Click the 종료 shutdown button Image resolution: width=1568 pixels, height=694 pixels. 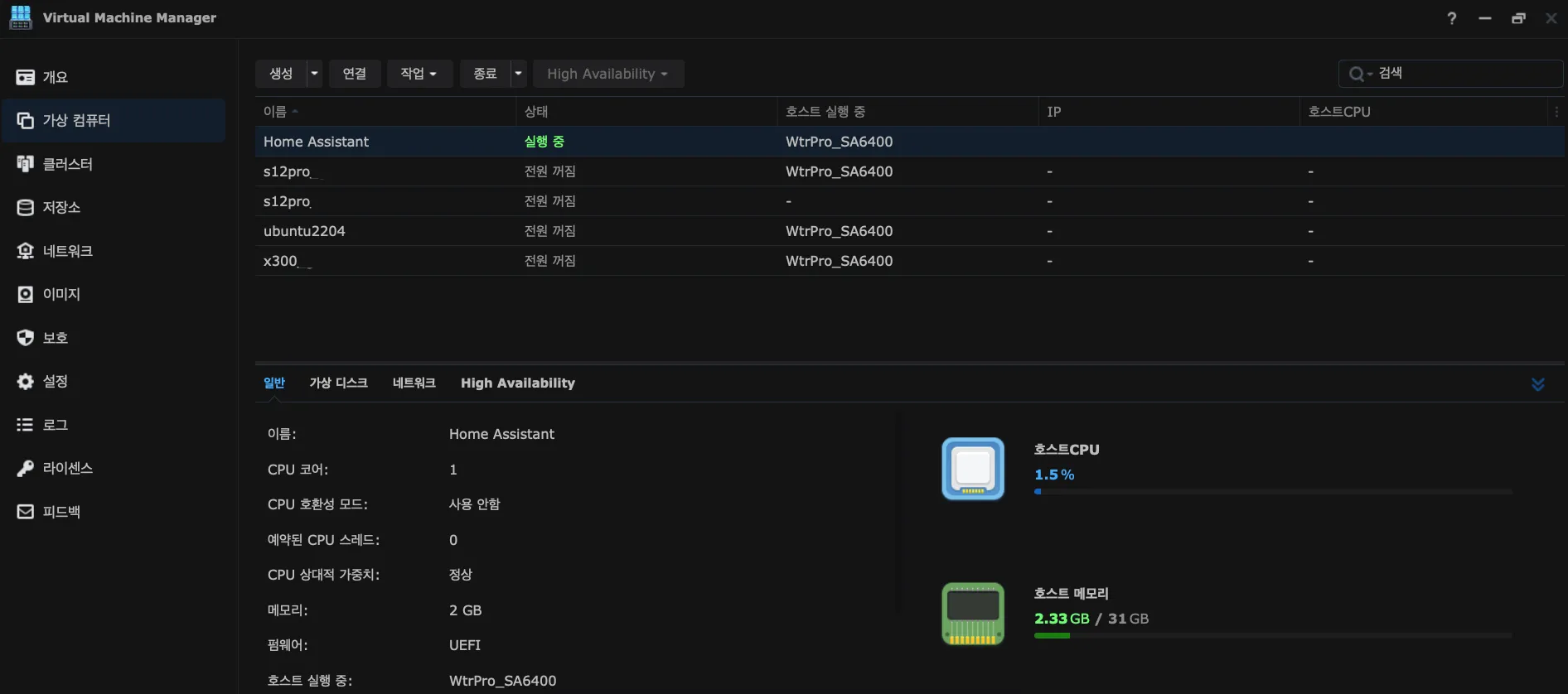pyautogui.click(x=485, y=74)
